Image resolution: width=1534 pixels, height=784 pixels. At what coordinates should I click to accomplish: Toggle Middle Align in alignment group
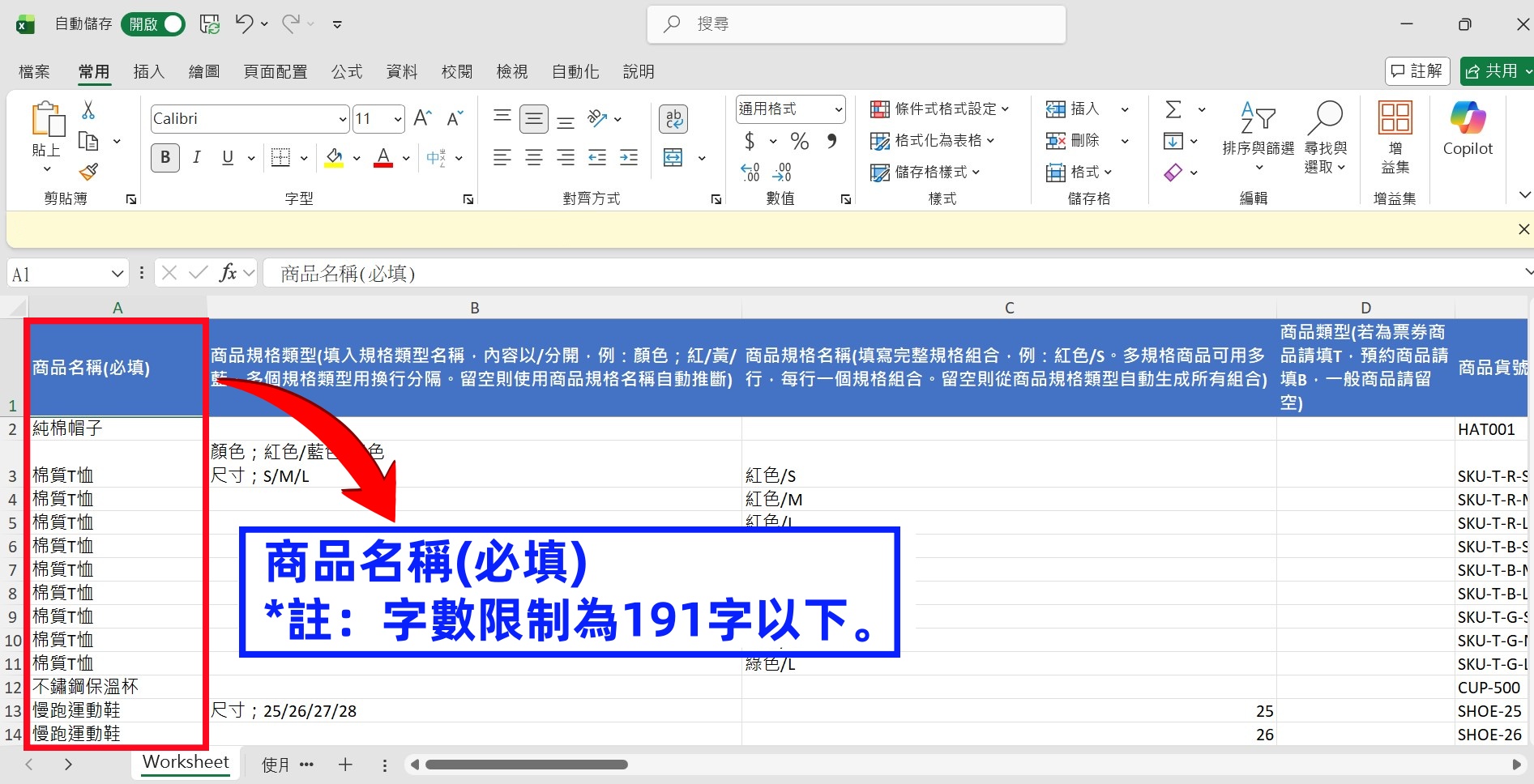coord(534,119)
